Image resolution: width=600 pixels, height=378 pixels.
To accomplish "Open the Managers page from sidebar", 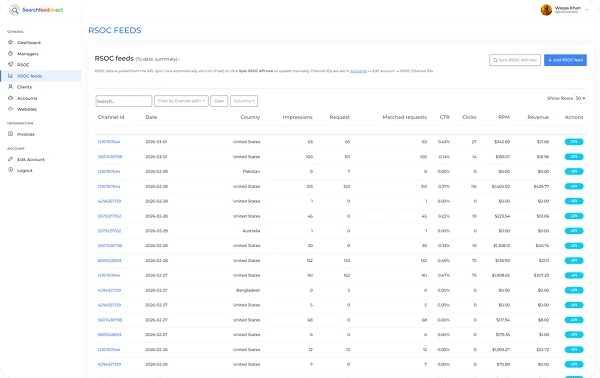I will pyautogui.click(x=28, y=54).
